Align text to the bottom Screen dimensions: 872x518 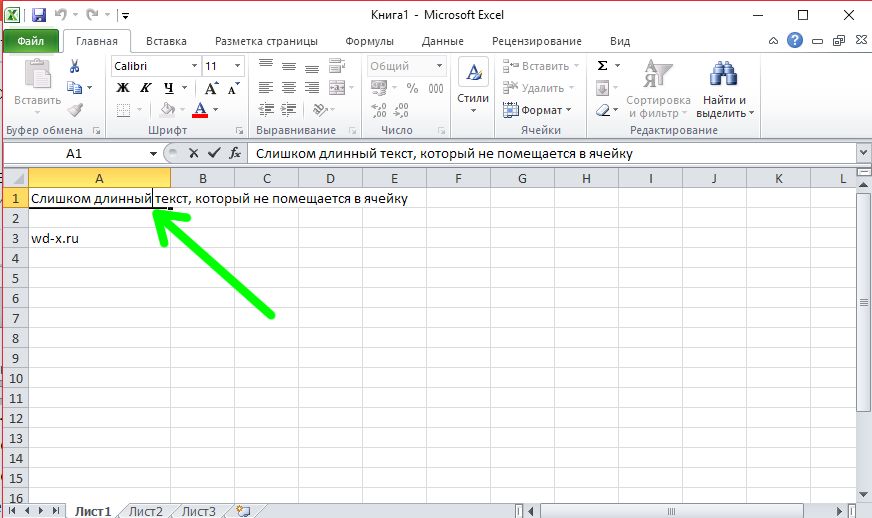click(x=311, y=66)
